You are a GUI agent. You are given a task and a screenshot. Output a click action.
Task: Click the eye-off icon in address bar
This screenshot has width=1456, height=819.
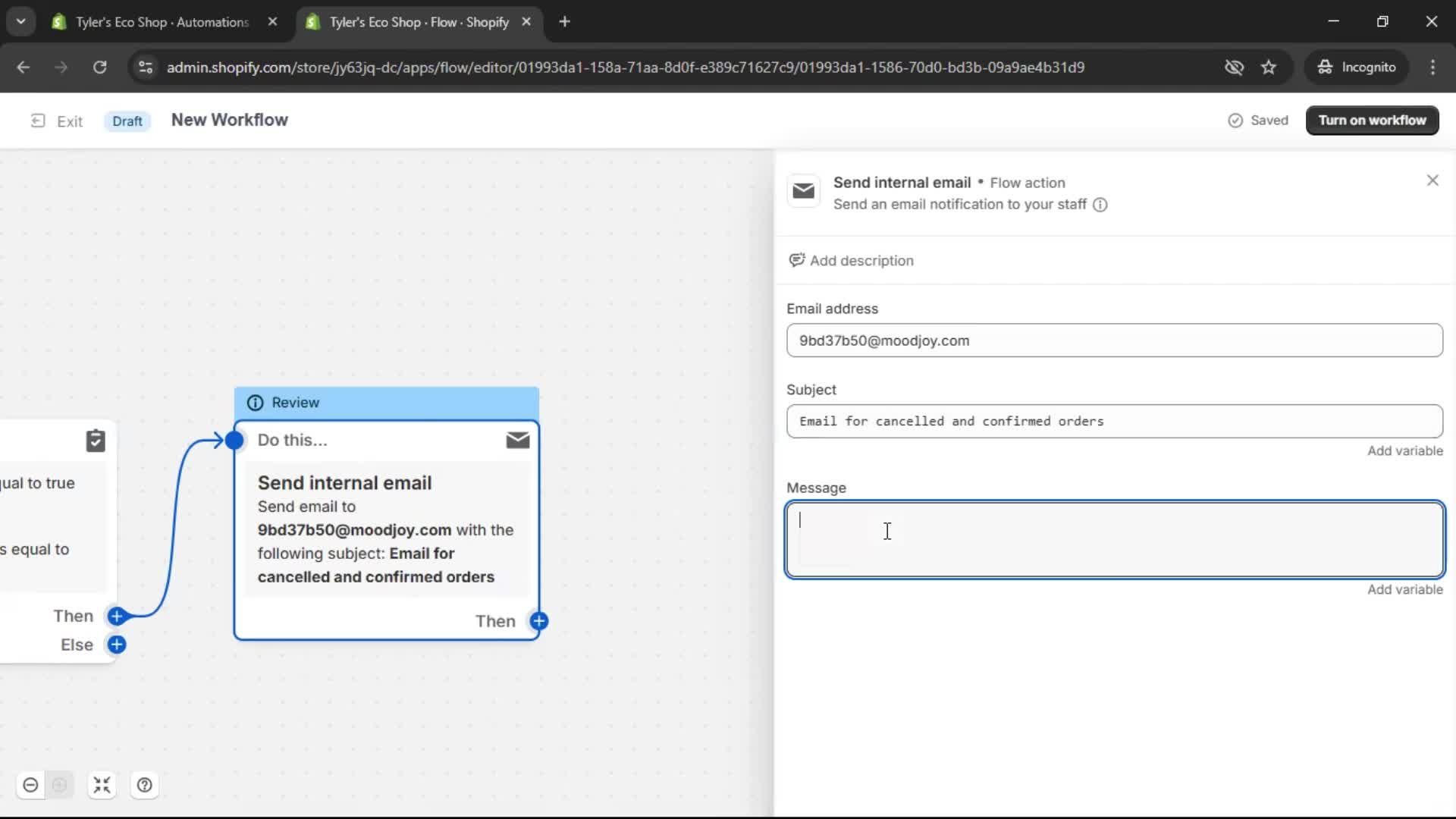tap(1234, 67)
